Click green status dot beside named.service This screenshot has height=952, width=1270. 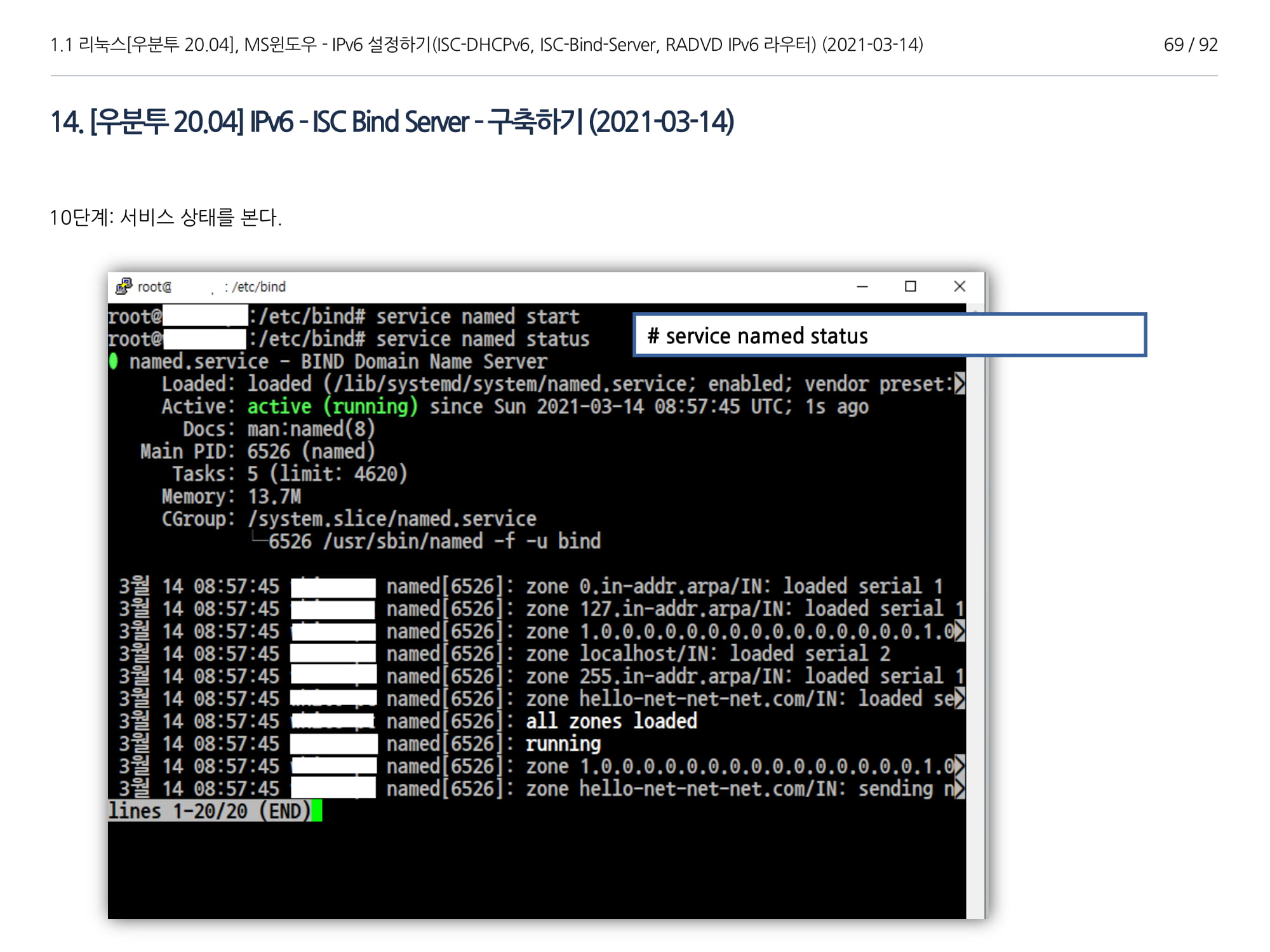tap(114, 362)
